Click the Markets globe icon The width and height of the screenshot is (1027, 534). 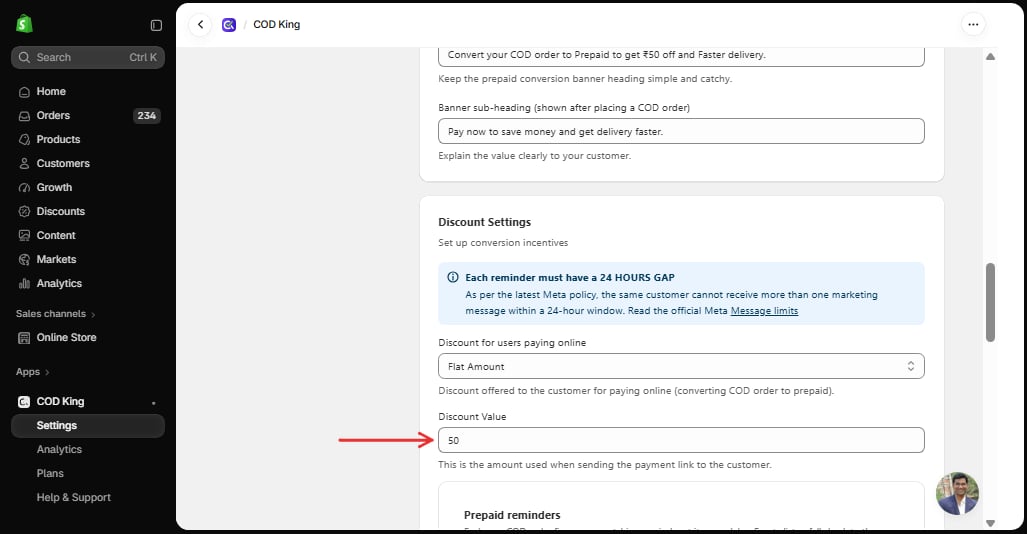coord(24,259)
